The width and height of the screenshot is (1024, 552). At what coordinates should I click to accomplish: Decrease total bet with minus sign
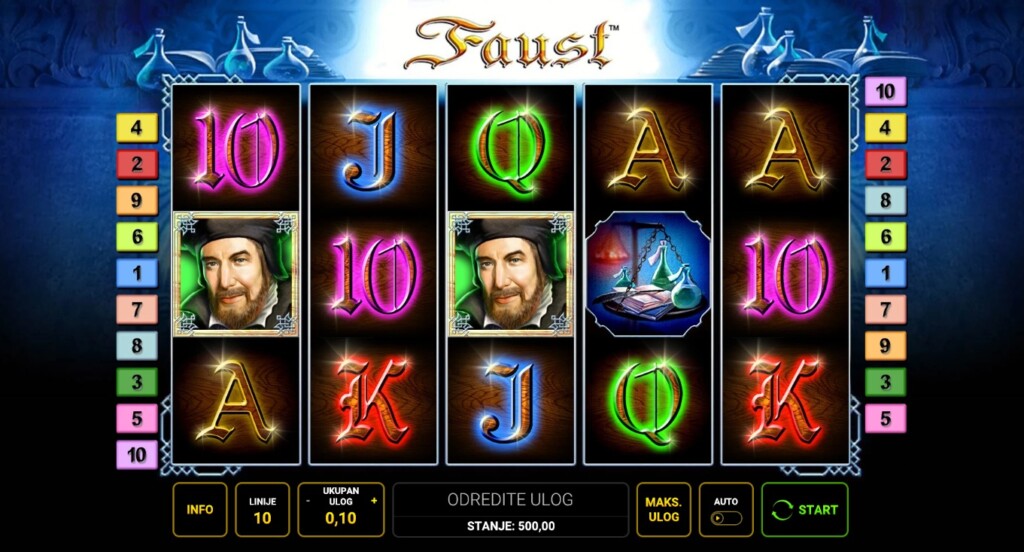tap(308, 501)
